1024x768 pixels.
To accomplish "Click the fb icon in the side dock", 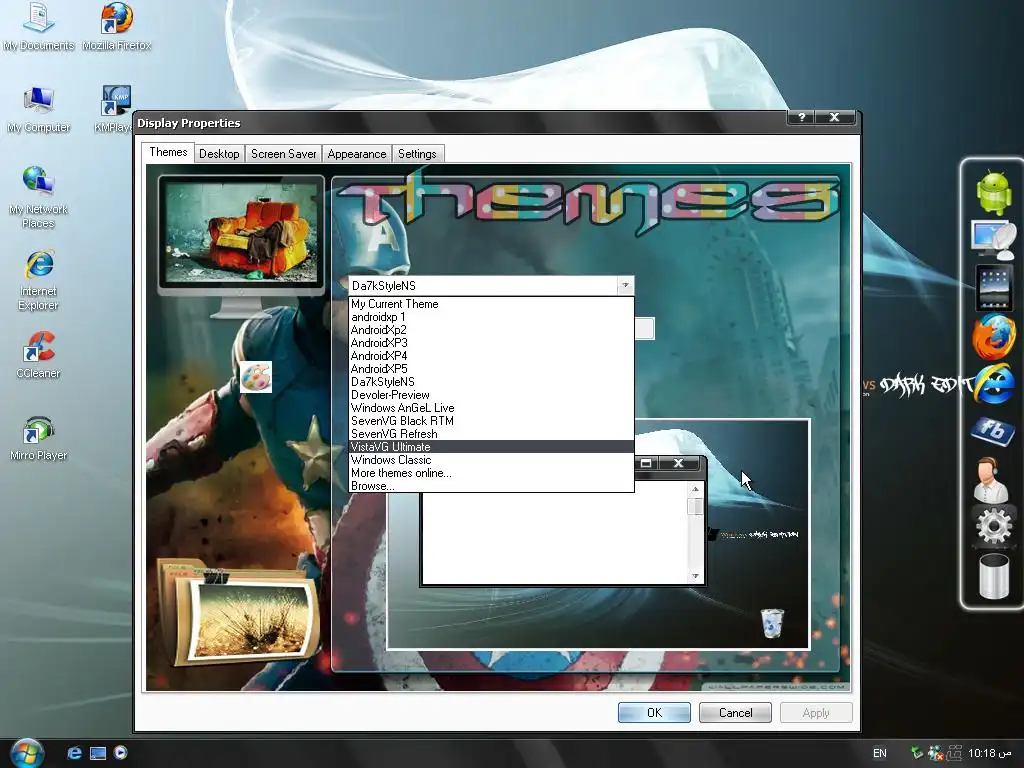I will coord(993,430).
